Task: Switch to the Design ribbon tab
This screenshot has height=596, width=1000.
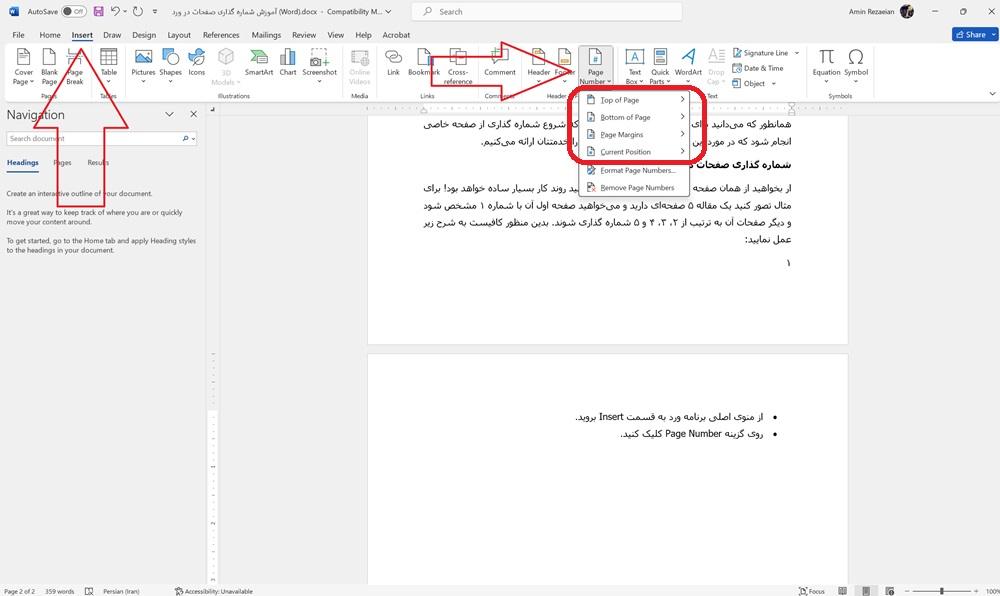Action: point(143,34)
